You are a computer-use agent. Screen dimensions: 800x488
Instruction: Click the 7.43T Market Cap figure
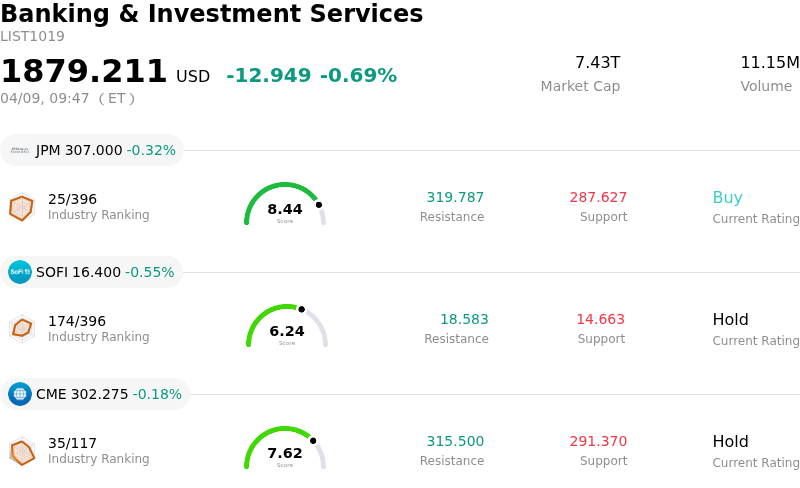(597, 63)
